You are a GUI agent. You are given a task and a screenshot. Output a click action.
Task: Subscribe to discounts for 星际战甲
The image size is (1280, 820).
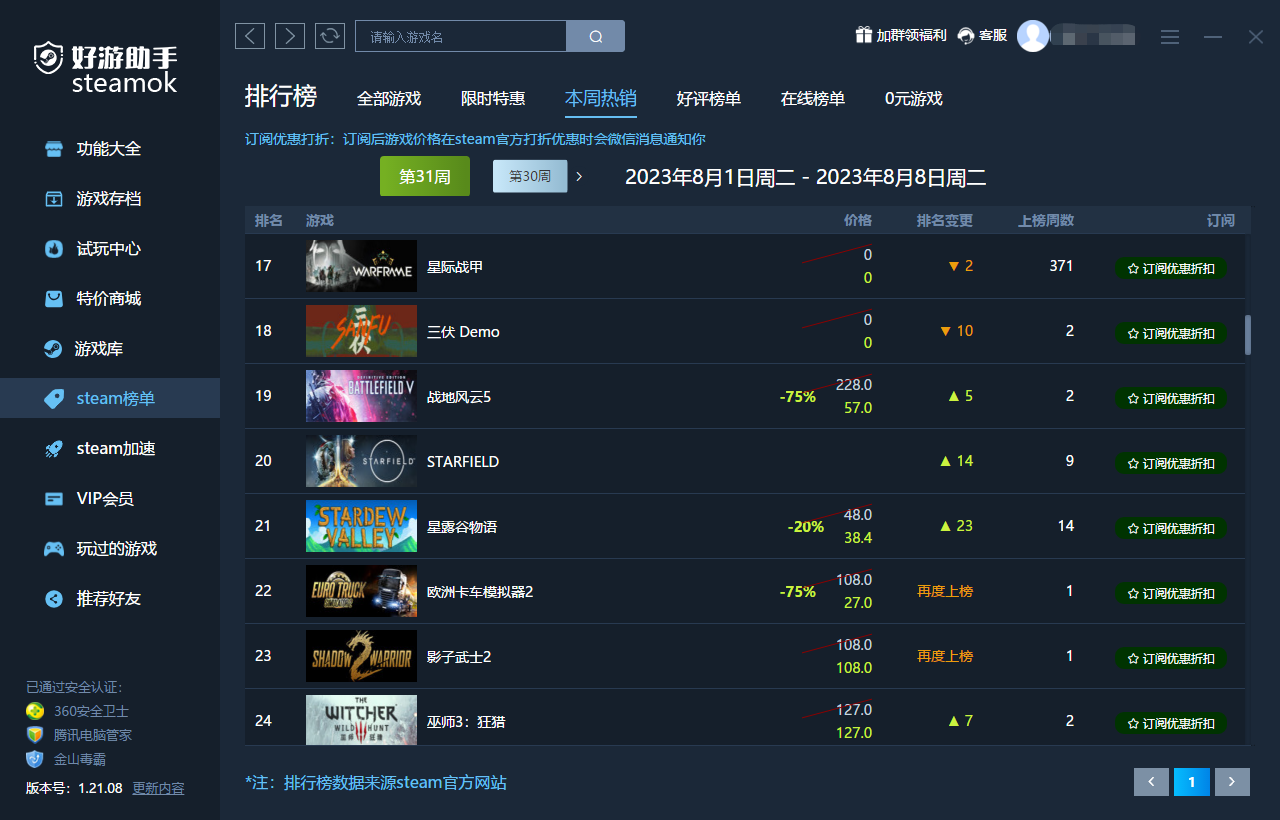(1171, 268)
